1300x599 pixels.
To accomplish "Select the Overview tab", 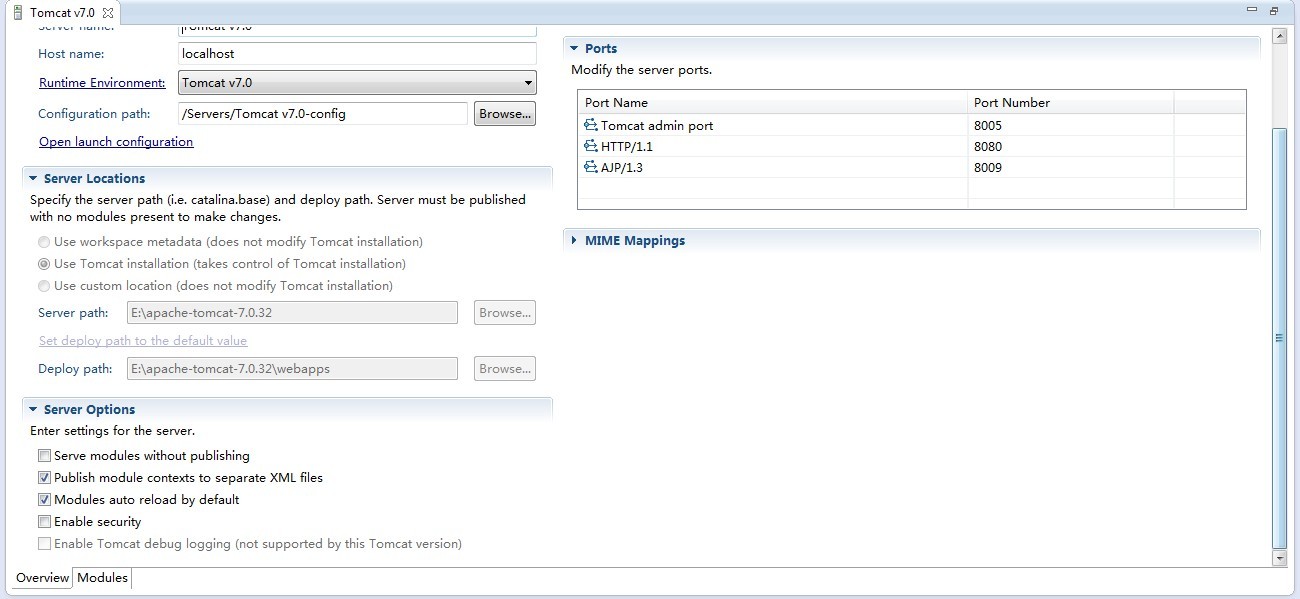I will [x=41, y=577].
